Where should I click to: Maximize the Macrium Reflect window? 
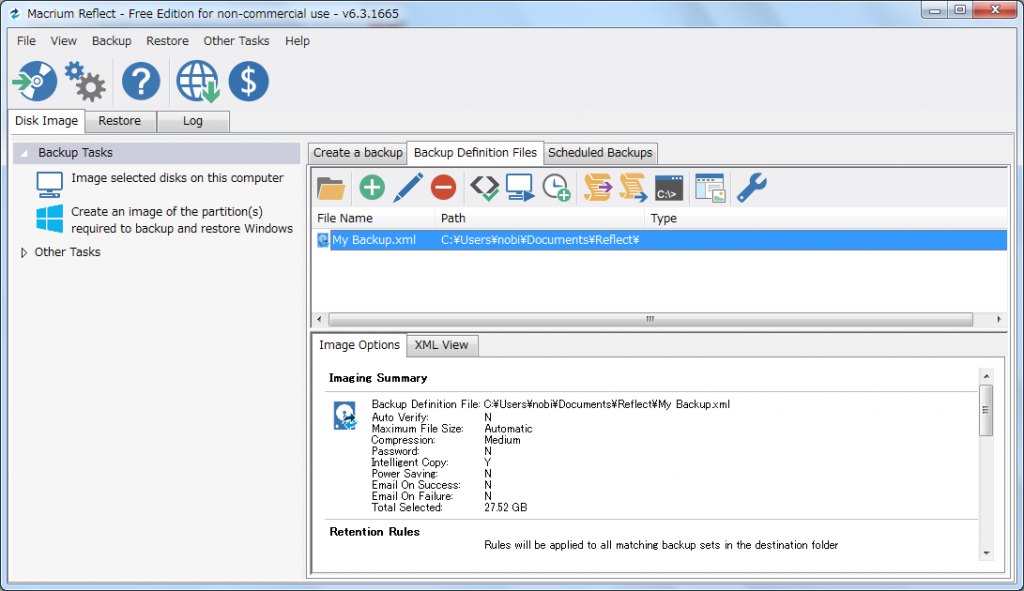pyautogui.click(x=960, y=10)
